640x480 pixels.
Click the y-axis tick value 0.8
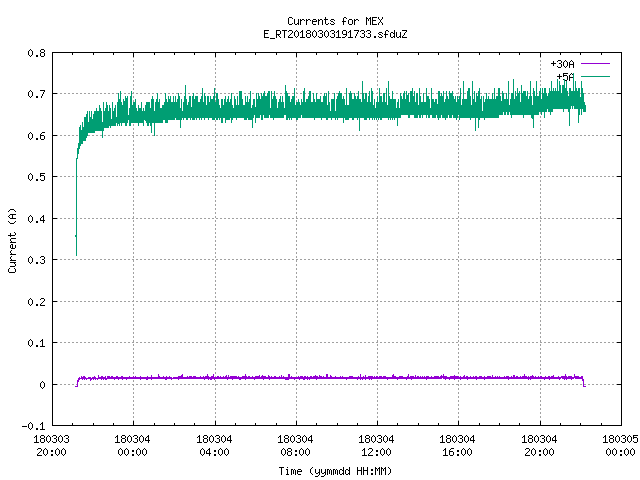coord(36,53)
